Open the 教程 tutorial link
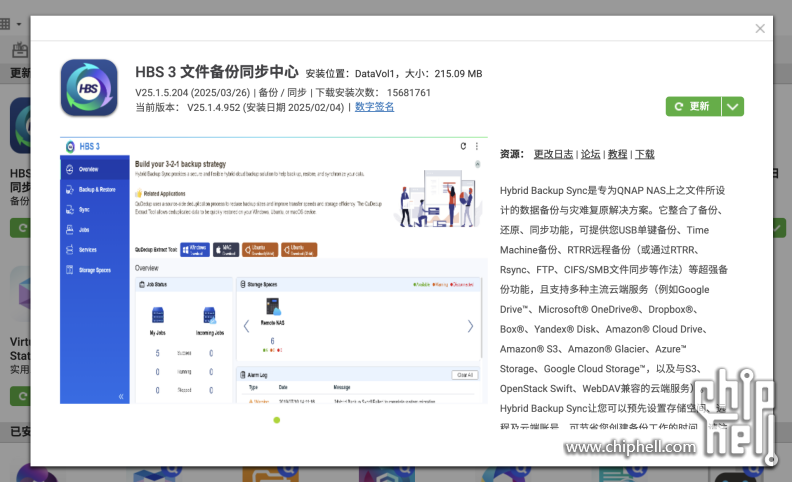Screen dimensions: 792x482 tap(617, 154)
